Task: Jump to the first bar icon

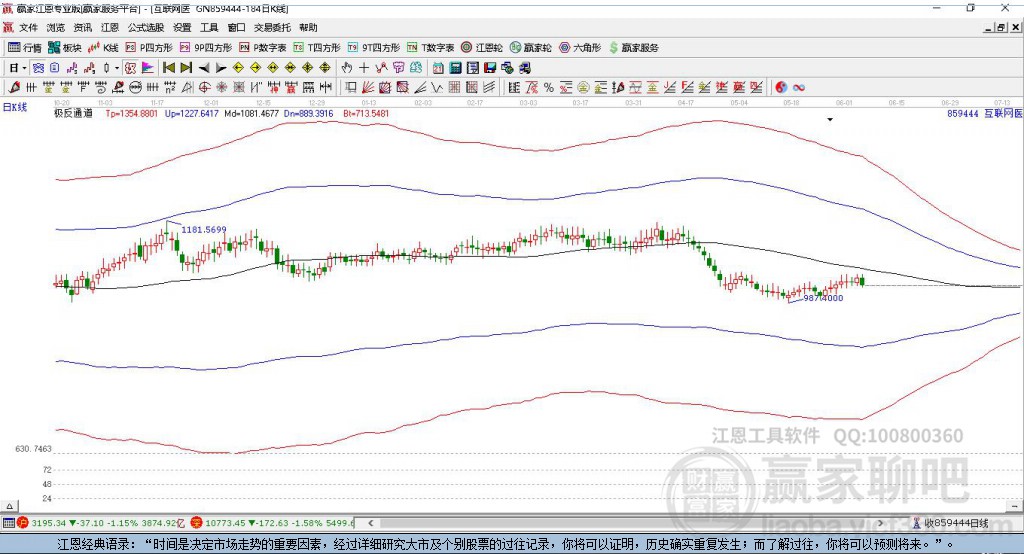Action: (x=169, y=68)
